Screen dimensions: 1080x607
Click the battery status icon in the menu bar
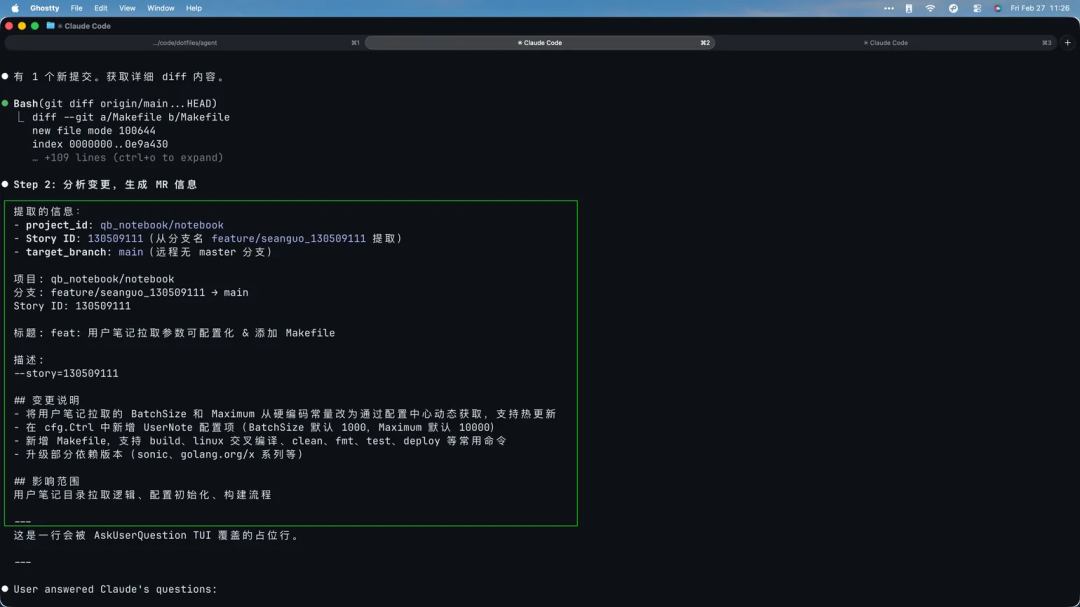click(908, 8)
